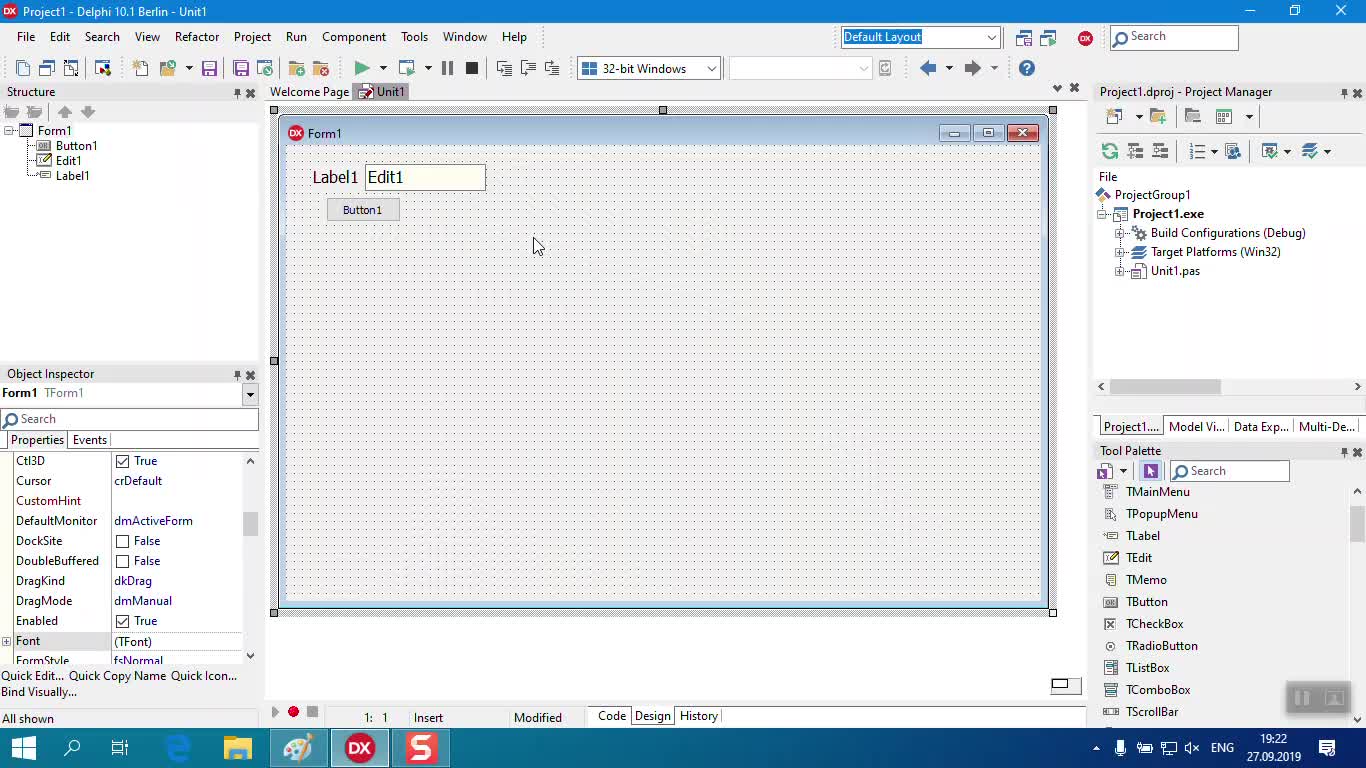Toggle the Ctl3D property checkbox

(x=122, y=461)
